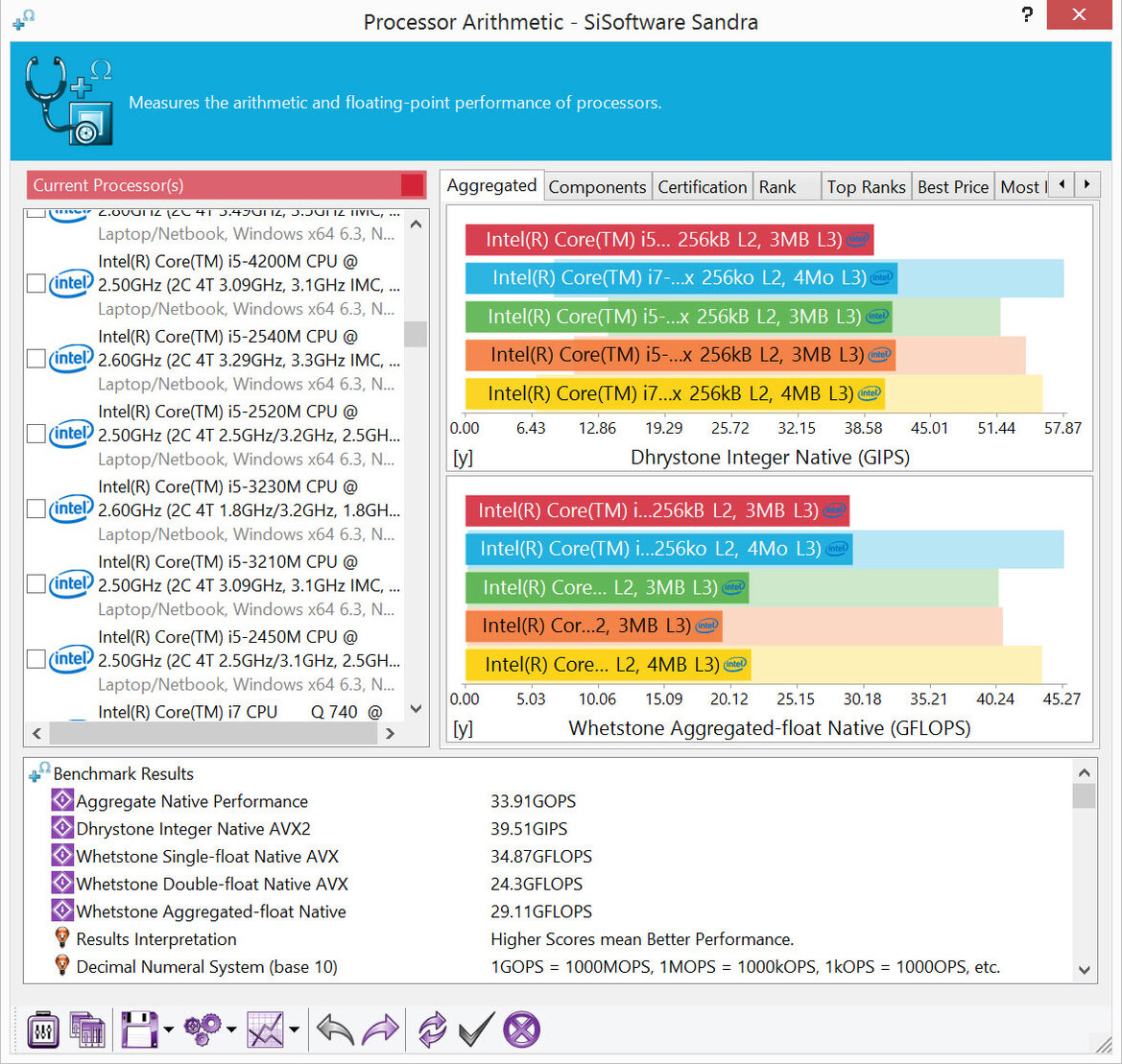Click the floppy disk Save icon
The image size is (1122, 1064).
point(139,1029)
